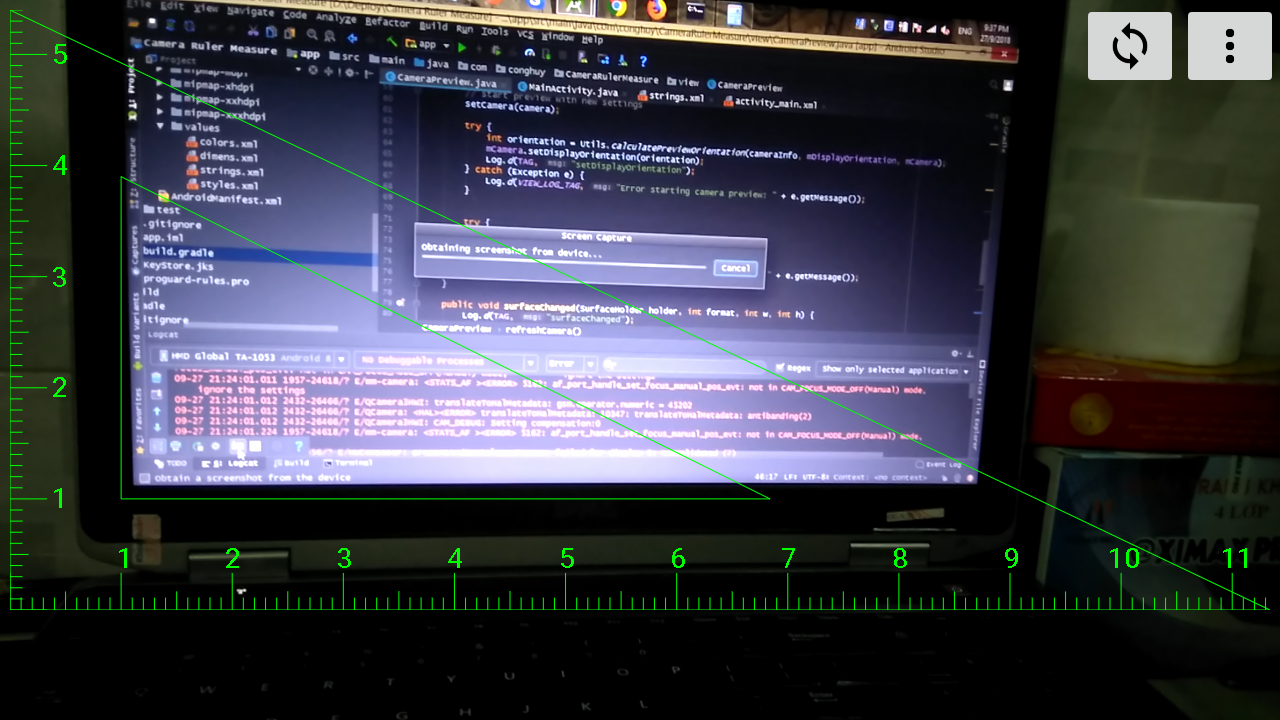
Task: Expand the mipmap-xxhdpi folder arrow
Action: coord(161,99)
